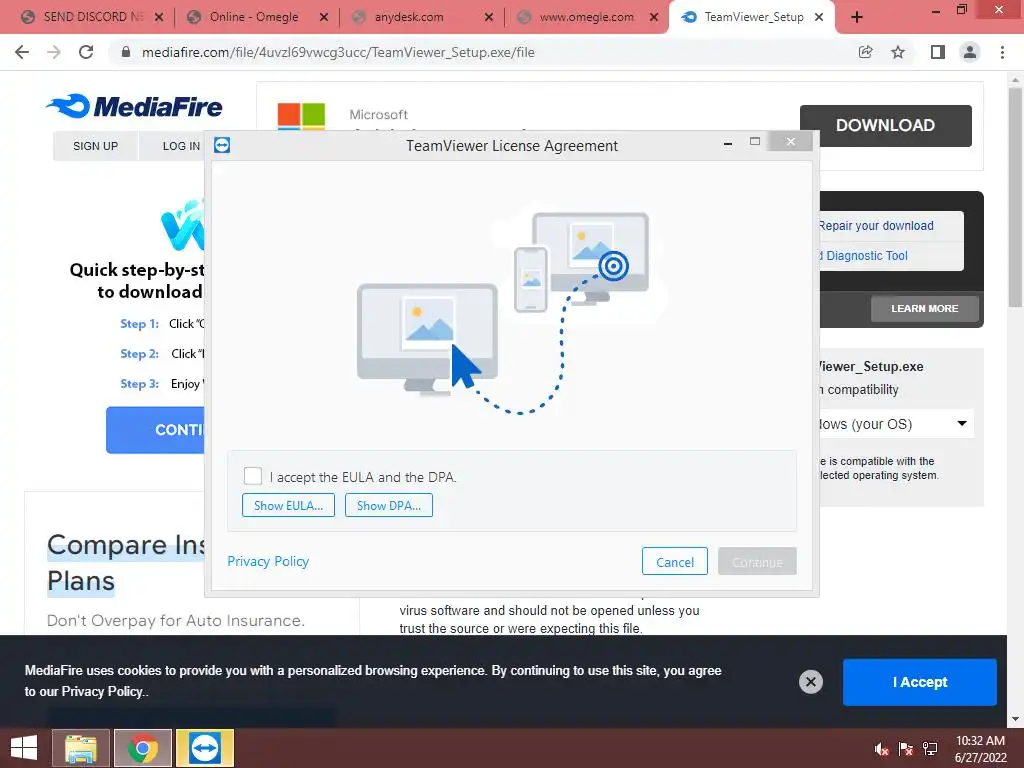1024x768 pixels.
Task: Minimize the TeamViewer License Agreement dialog
Action: [x=728, y=142]
